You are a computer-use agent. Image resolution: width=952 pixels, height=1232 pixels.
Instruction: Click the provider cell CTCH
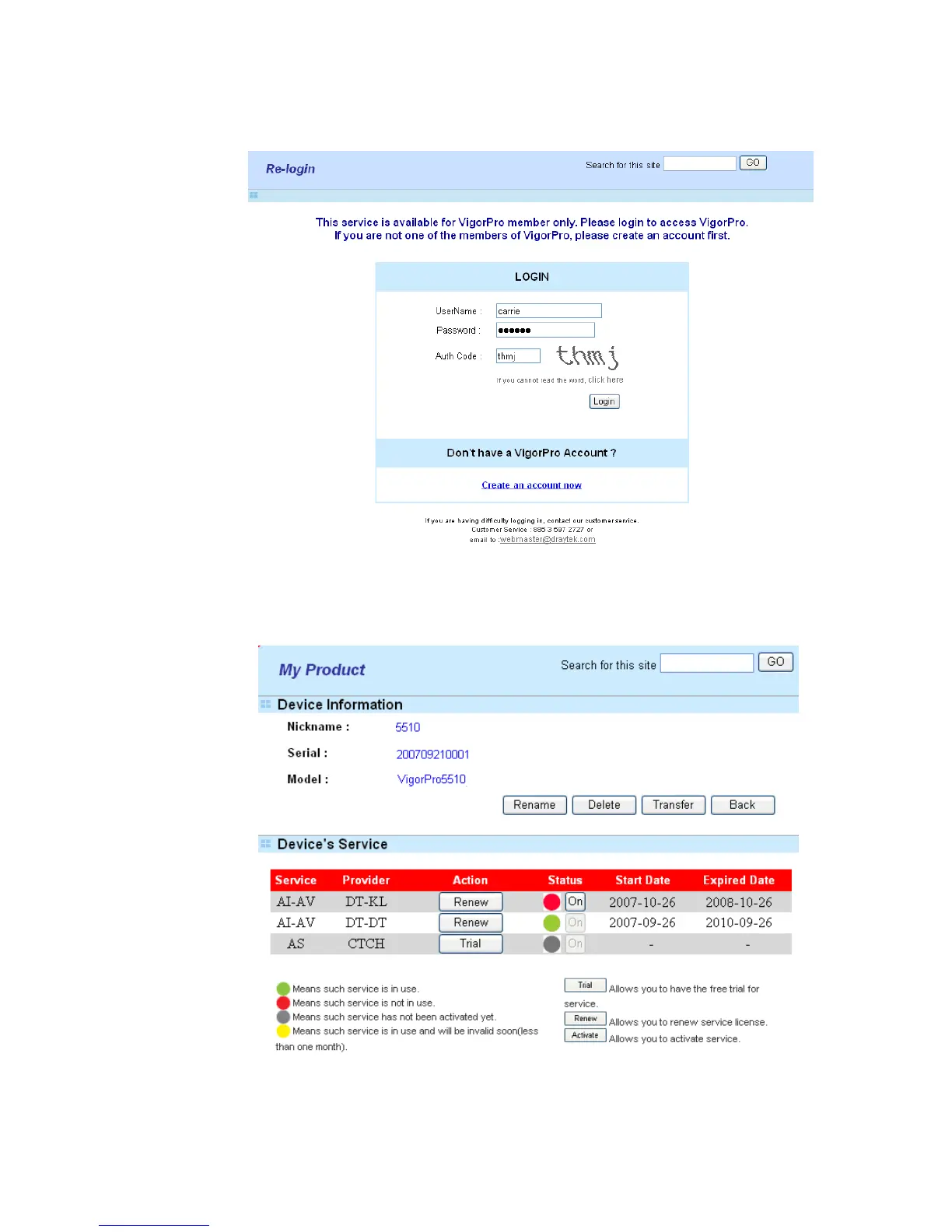(366, 943)
